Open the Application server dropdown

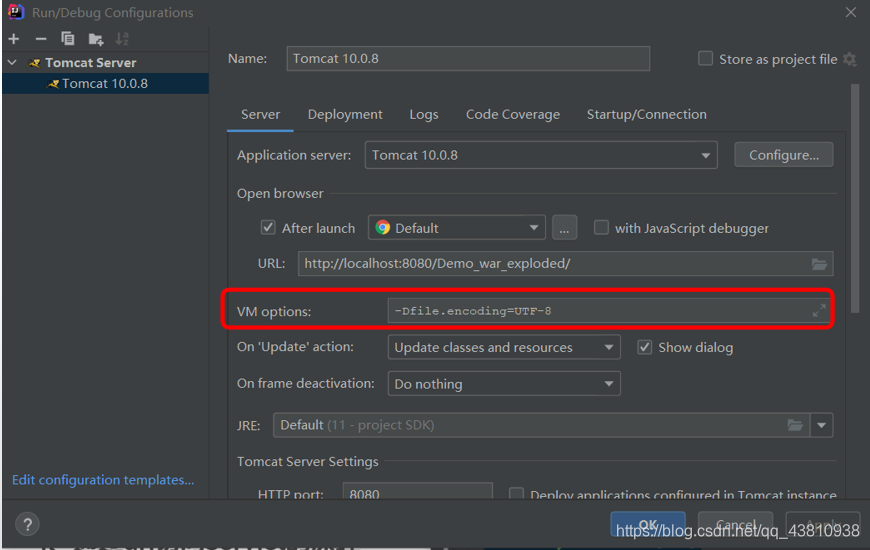pyautogui.click(x=541, y=155)
